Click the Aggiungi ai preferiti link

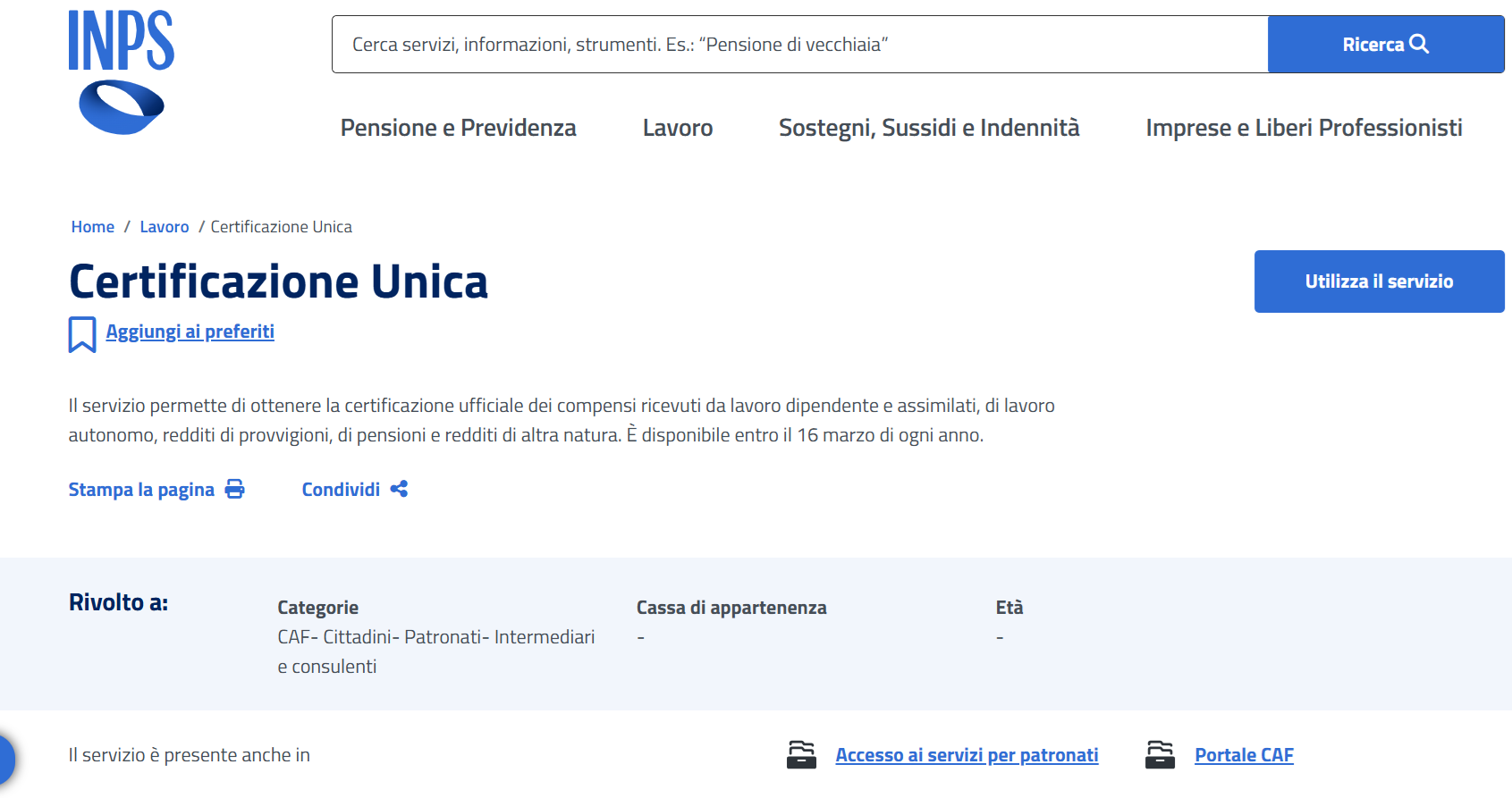point(190,332)
